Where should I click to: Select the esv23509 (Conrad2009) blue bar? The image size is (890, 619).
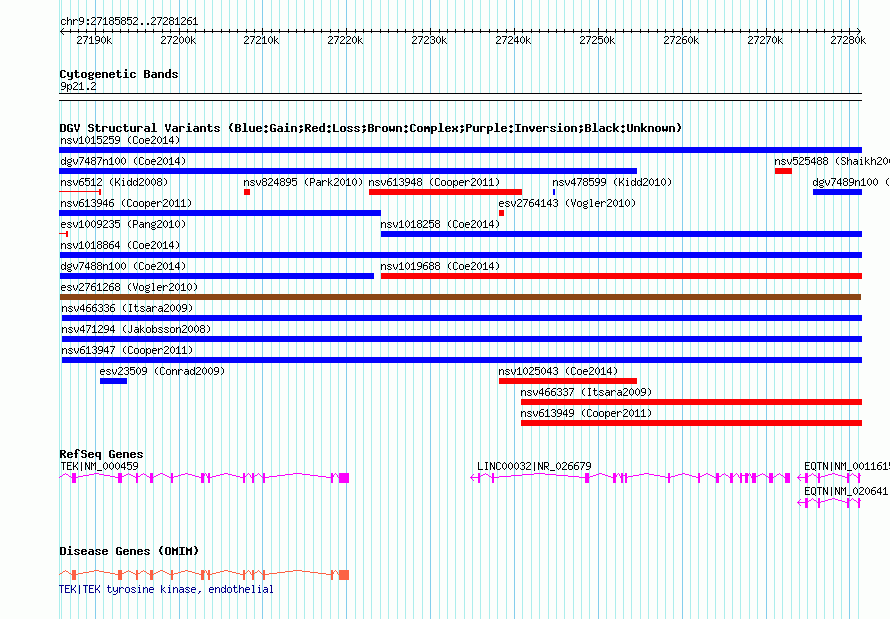click(x=114, y=381)
